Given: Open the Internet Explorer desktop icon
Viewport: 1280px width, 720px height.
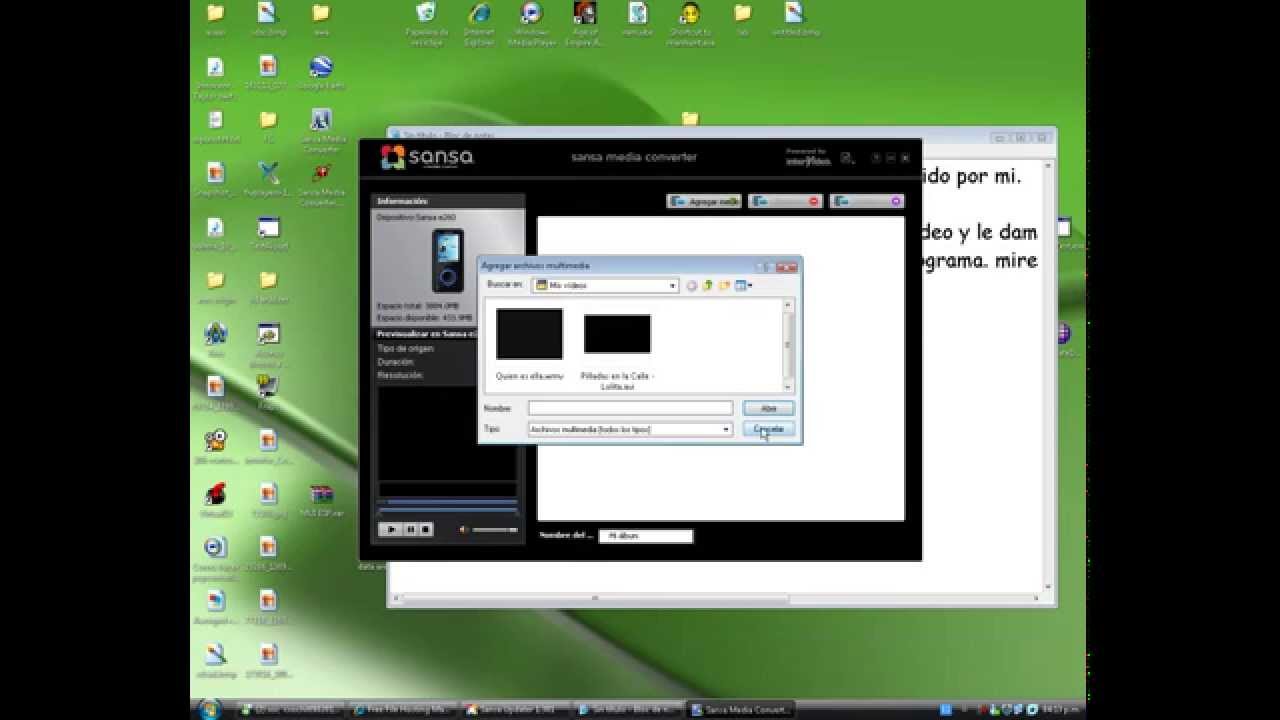Looking at the screenshot, I should click(479, 24).
